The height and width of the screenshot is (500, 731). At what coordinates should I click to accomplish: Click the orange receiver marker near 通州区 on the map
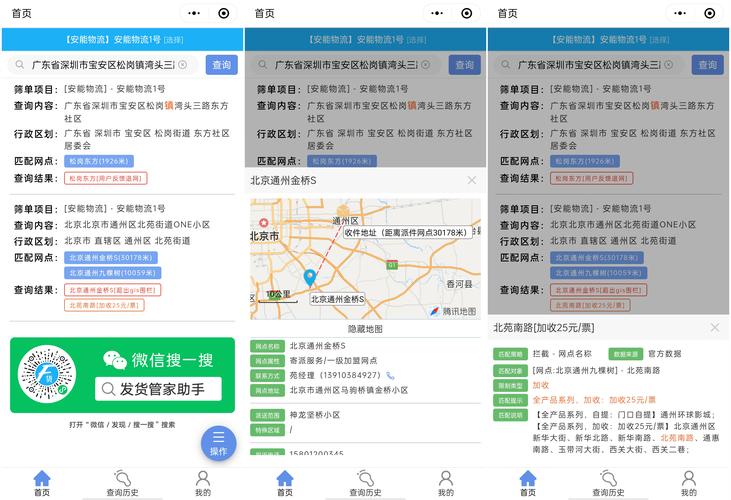pos(344,211)
